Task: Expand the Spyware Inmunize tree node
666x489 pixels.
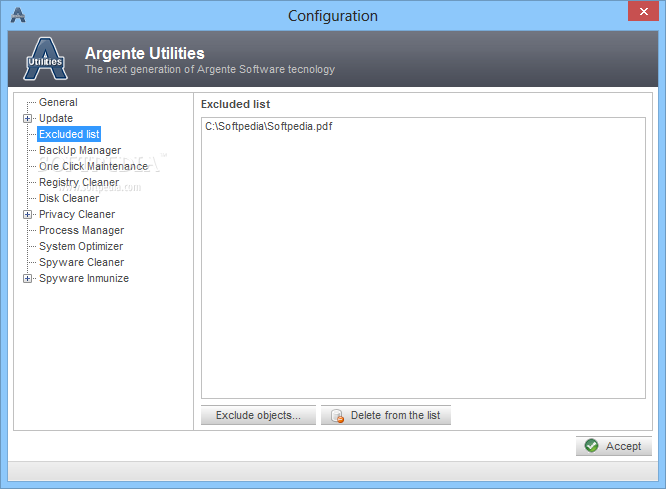Action: 27,279
